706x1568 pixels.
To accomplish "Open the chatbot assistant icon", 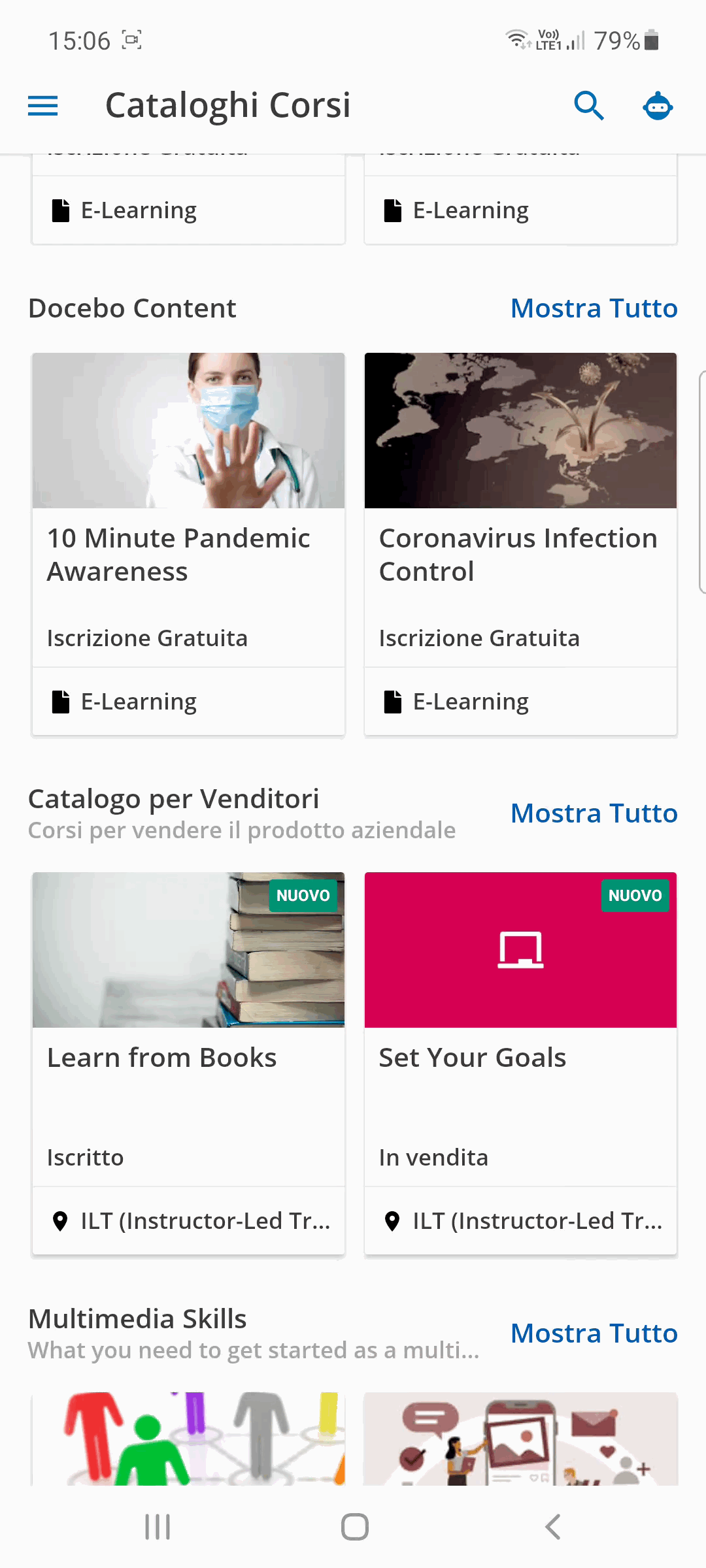I will click(x=658, y=106).
